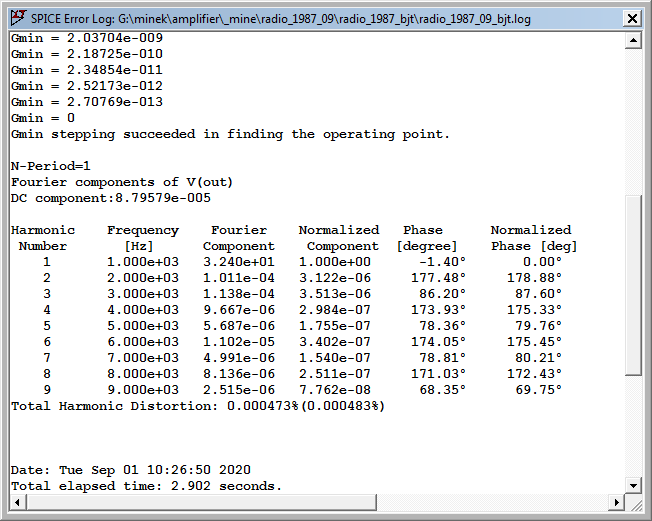Click the 'Normalized Component' column header
The width and height of the screenshot is (652, 521).
coord(339,238)
